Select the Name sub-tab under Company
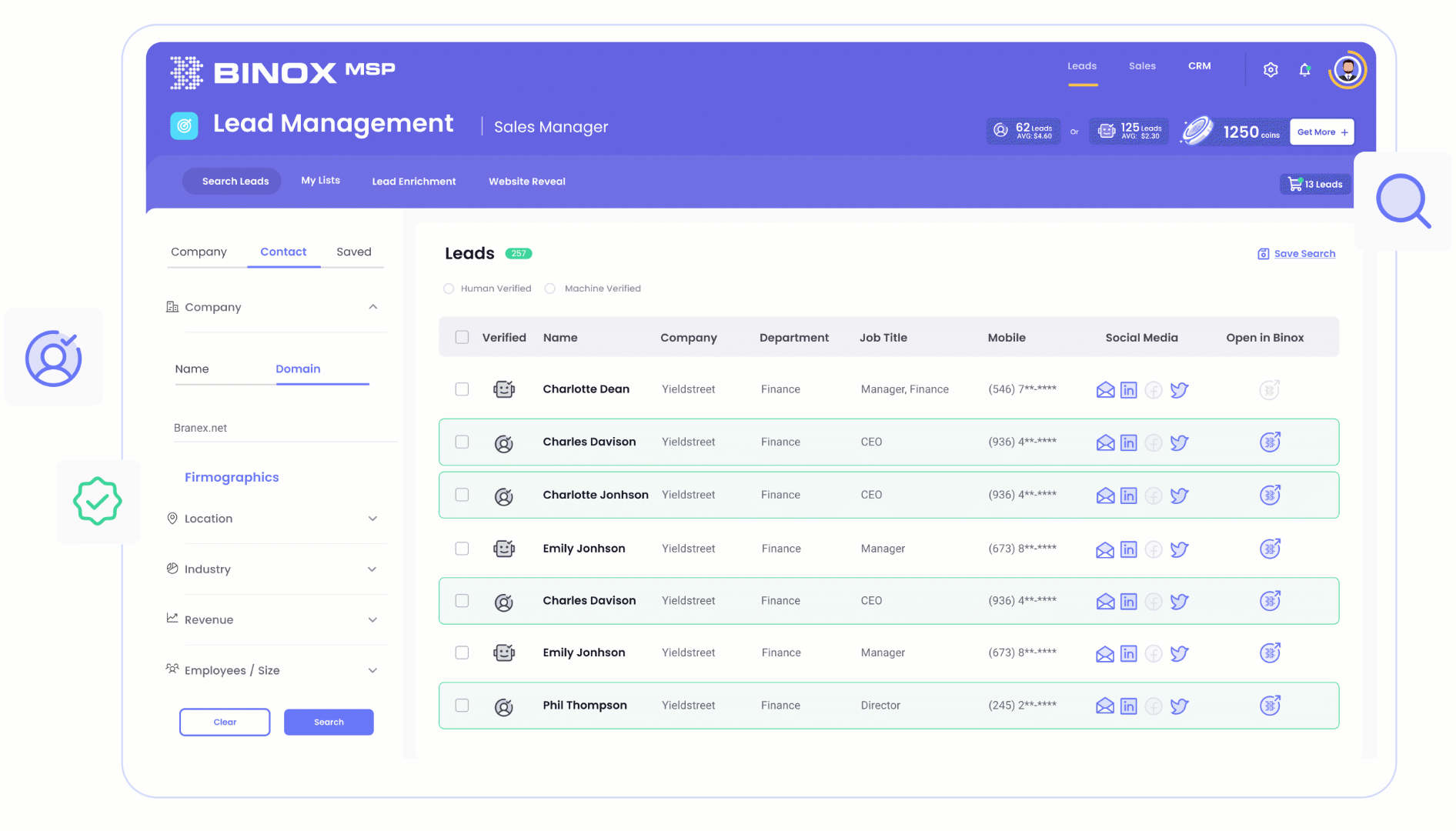This screenshot has width=1456, height=831. 192,369
